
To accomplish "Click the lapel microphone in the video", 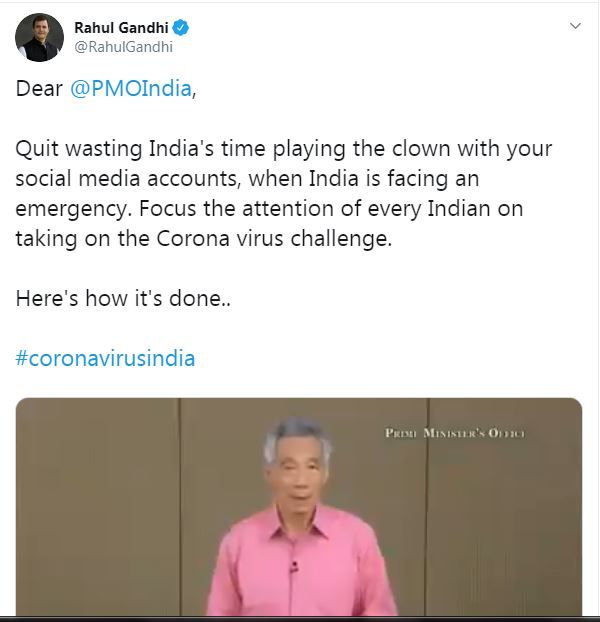I will 293,566.
